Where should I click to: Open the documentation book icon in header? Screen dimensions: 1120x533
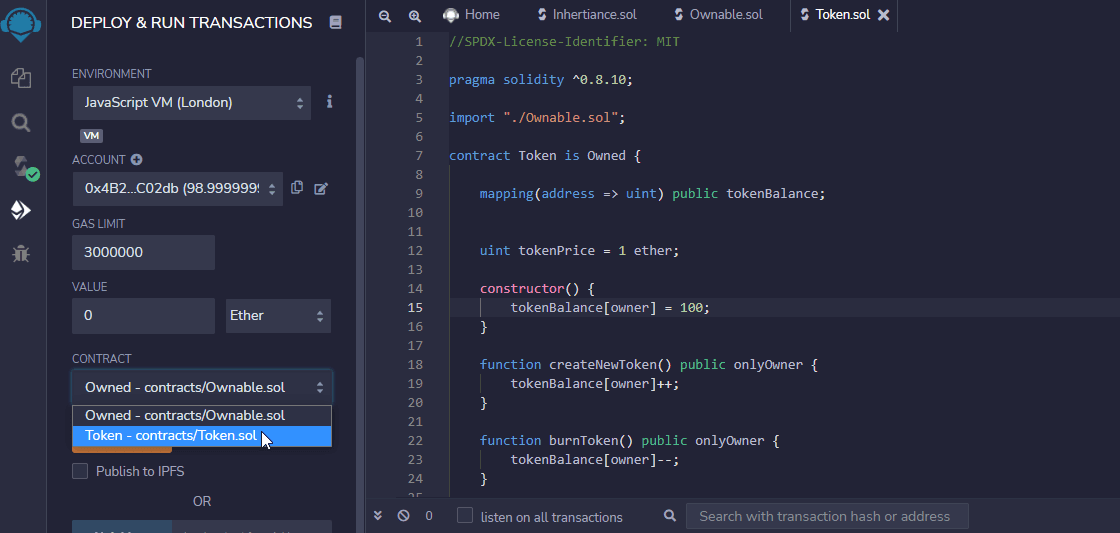point(336,23)
